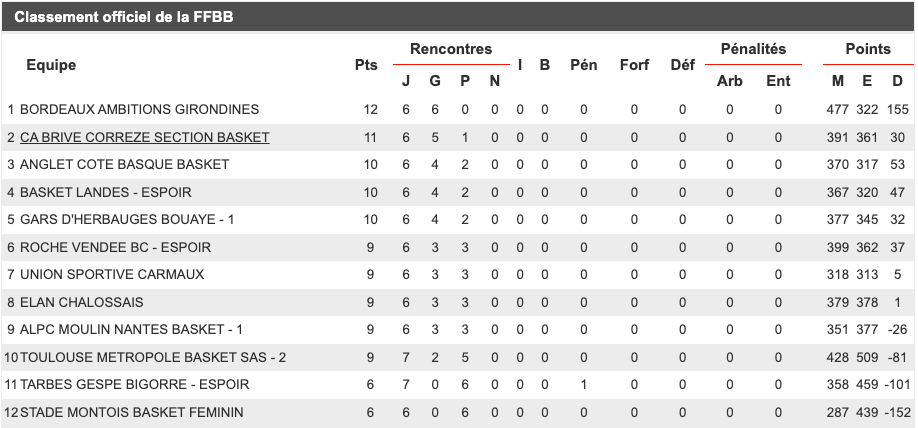Select the ALPC MOULIN NANTES BASKET - 1 team
The image size is (918, 428).
point(131,329)
